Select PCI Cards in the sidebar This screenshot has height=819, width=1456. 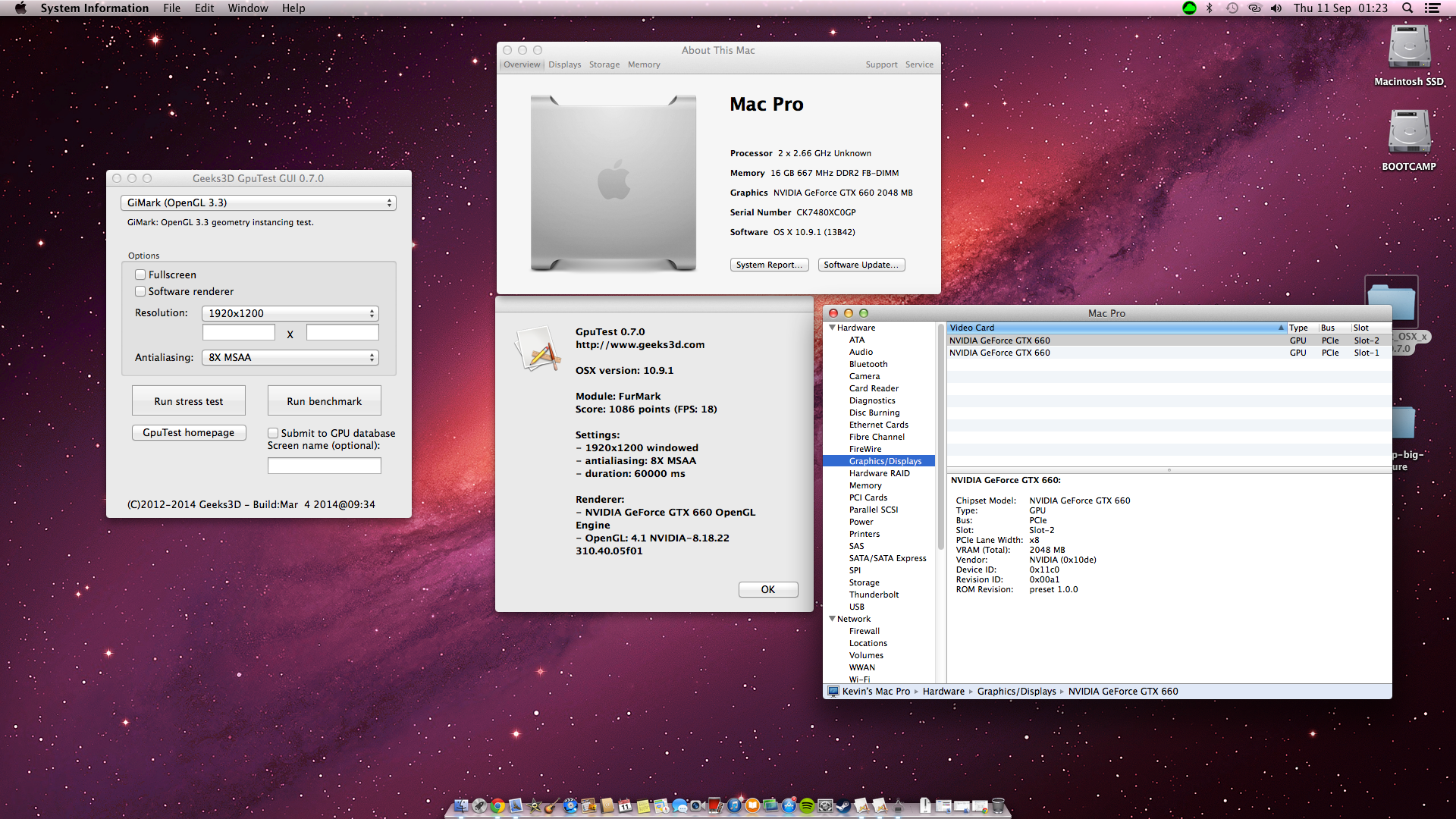click(x=868, y=497)
